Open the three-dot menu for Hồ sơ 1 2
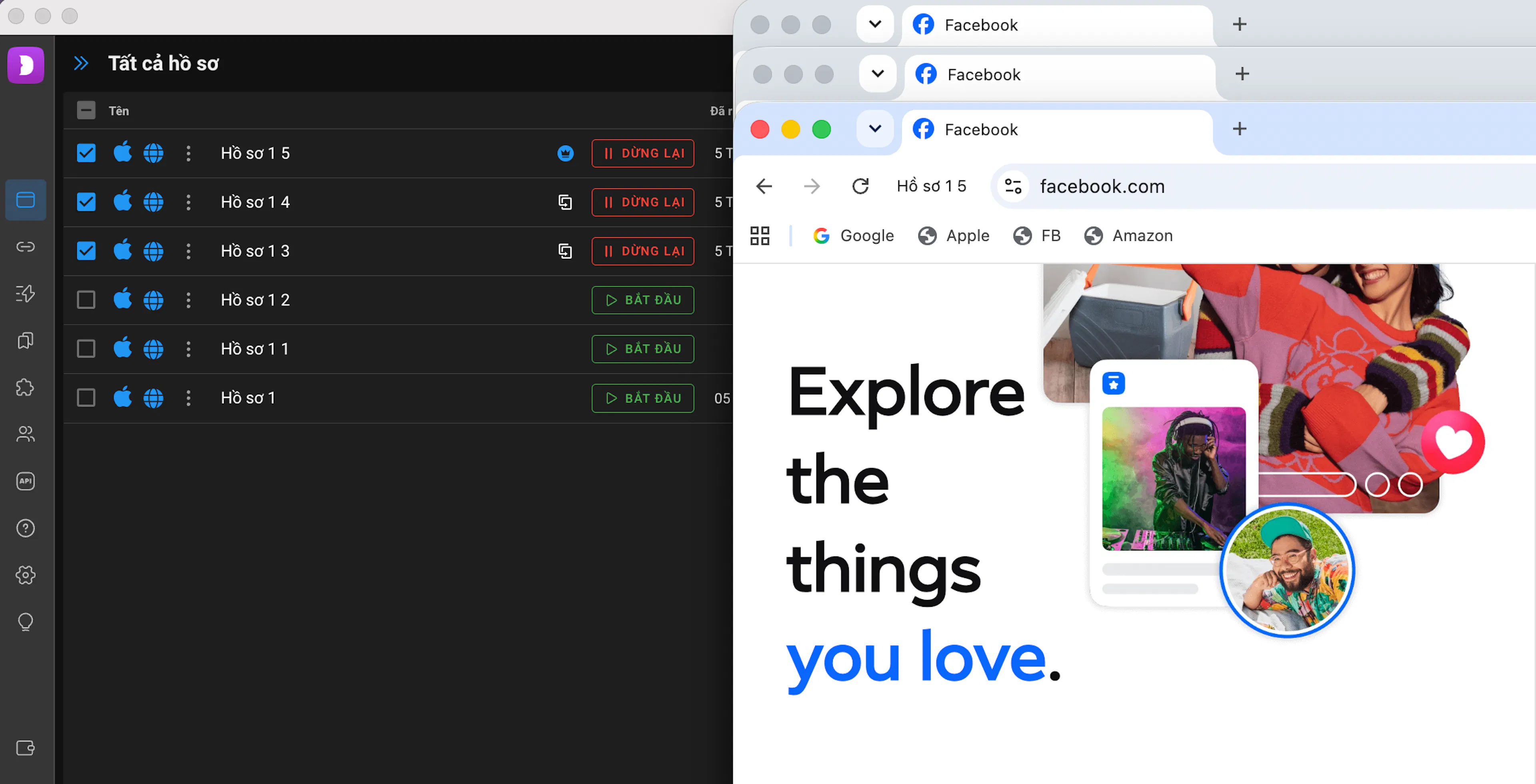Screen dimensions: 1536x784 click(x=188, y=300)
